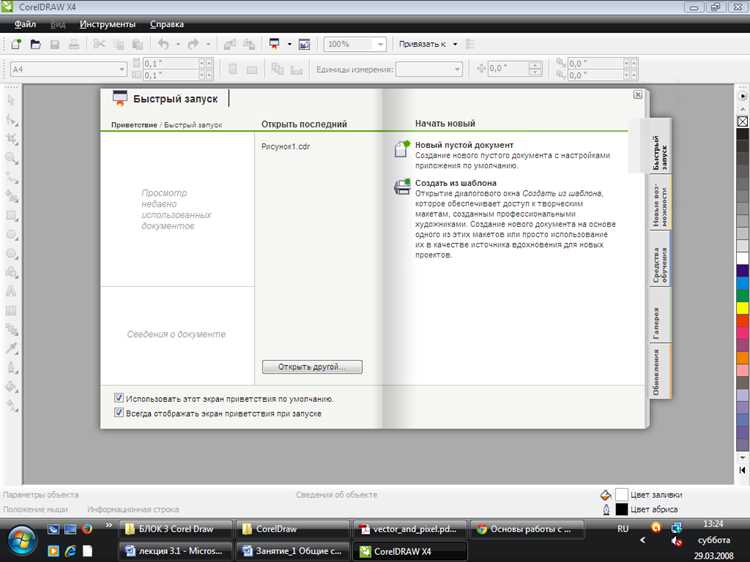Select the Crop tool in toolbox
The image size is (750, 562).
(11, 139)
